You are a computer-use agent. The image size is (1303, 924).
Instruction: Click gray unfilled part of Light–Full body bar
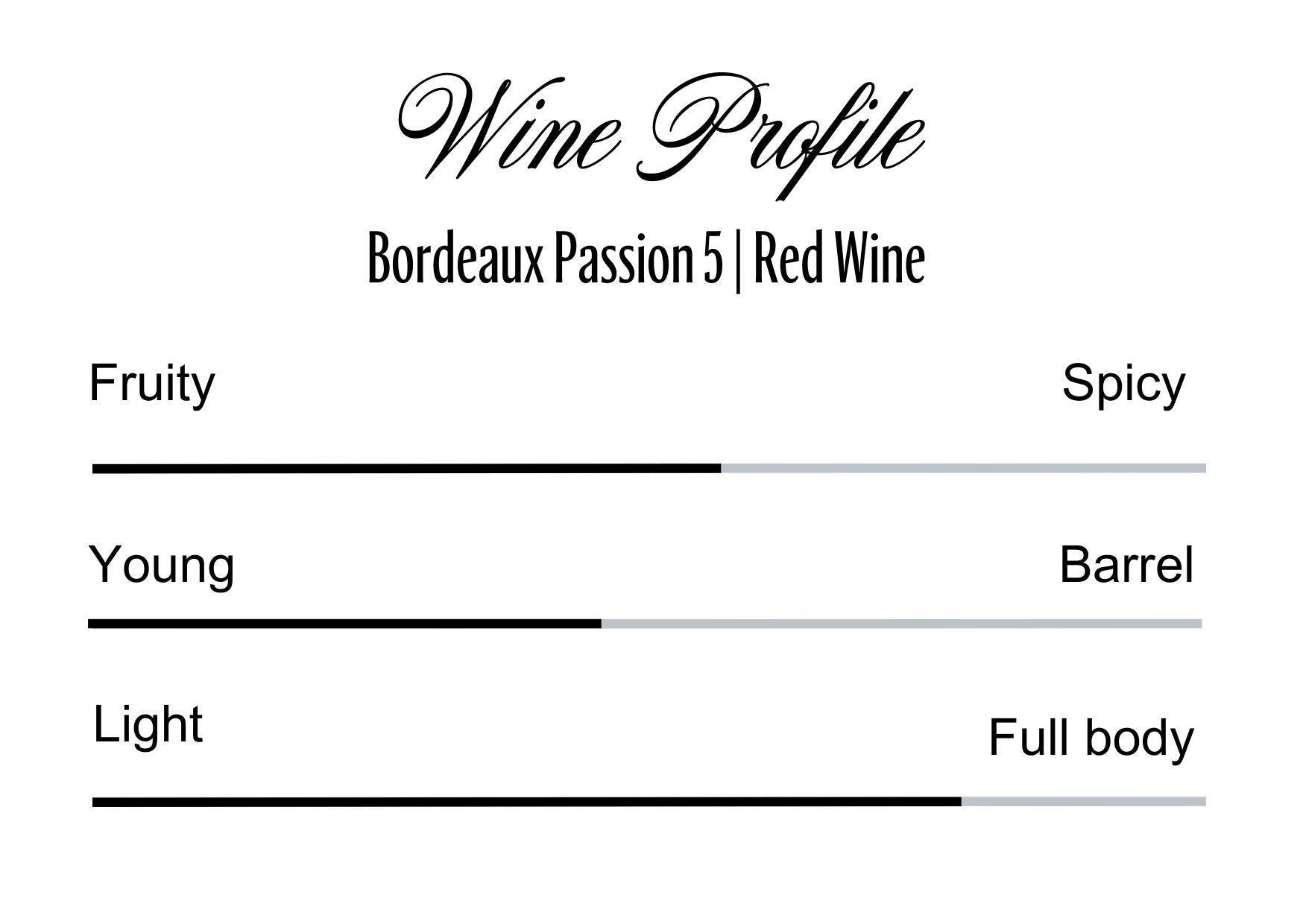coord(1083,802)
